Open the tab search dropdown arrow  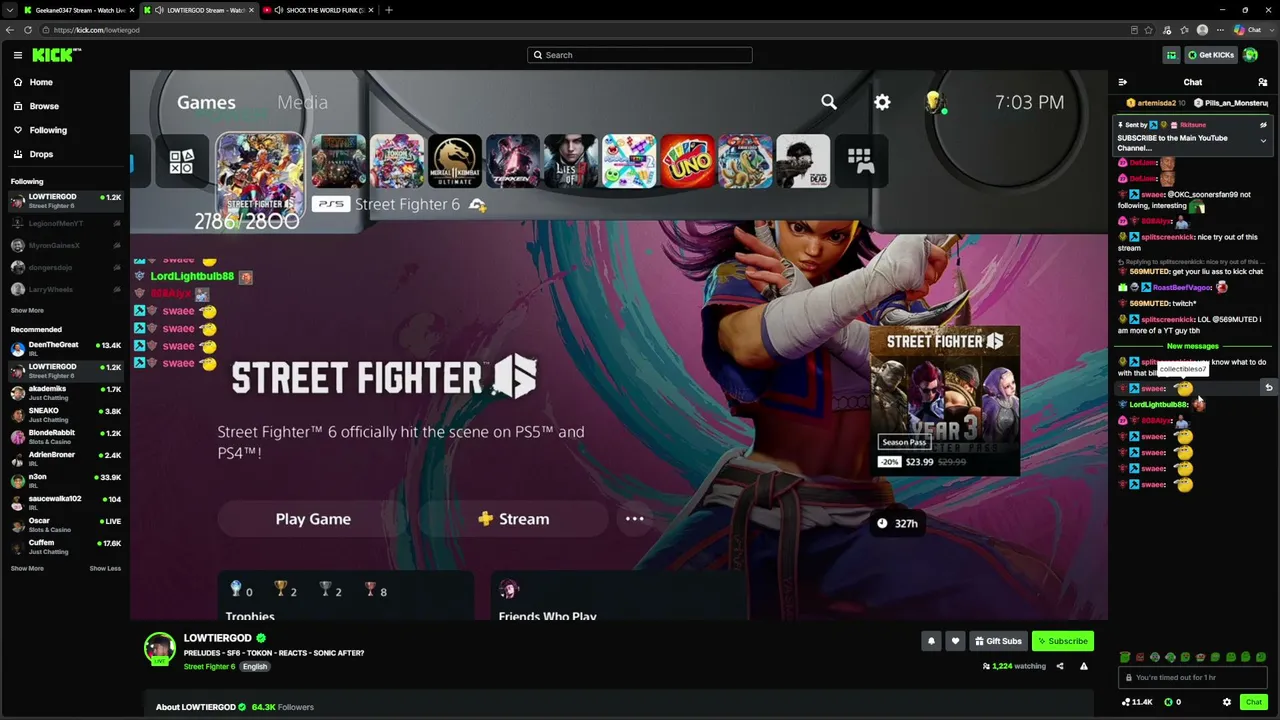tap(9, 10)
